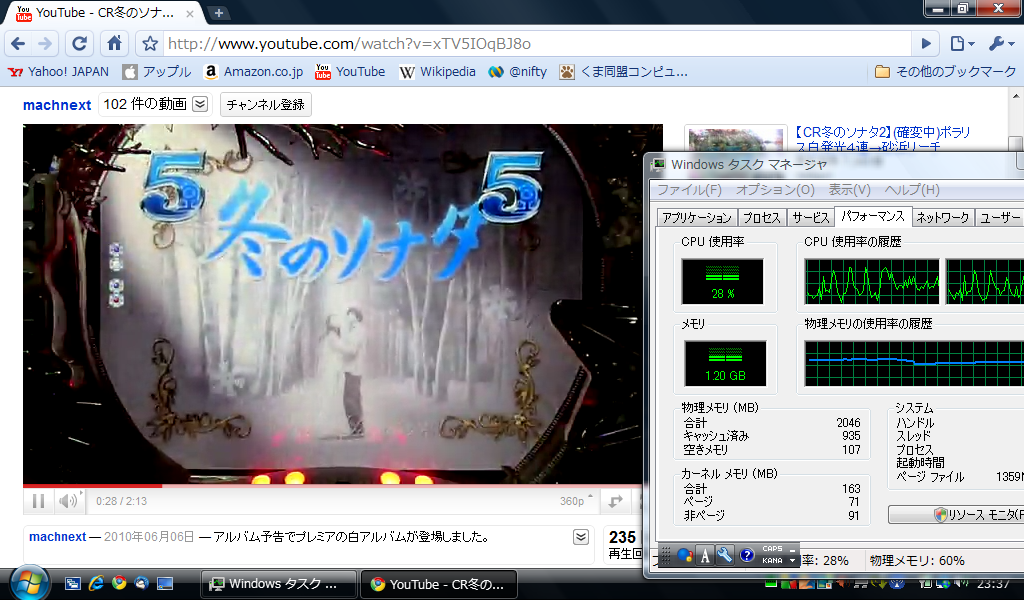Open the Amazon.co.jp bookmark
The image size is (1024, 600).
[253, 72]
